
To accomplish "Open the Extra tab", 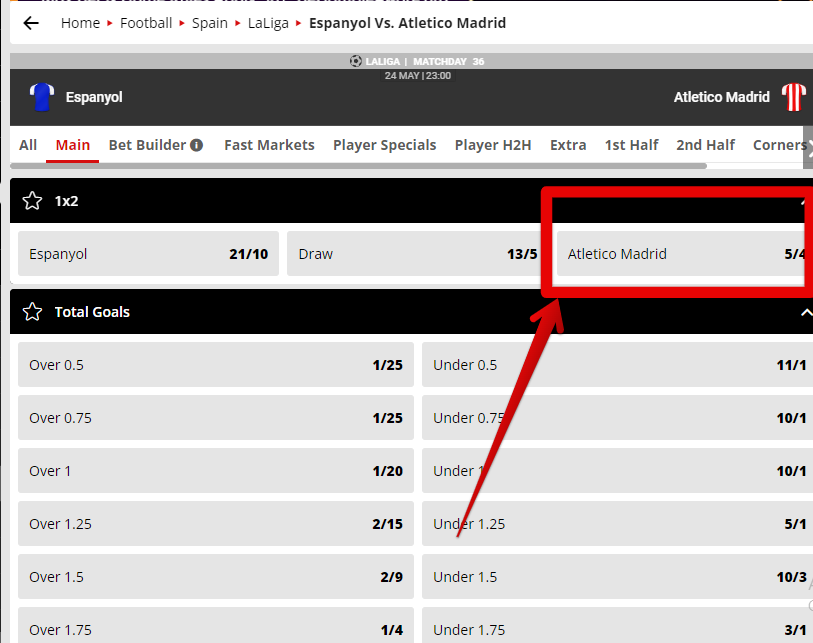I will (x=568, y=145).
